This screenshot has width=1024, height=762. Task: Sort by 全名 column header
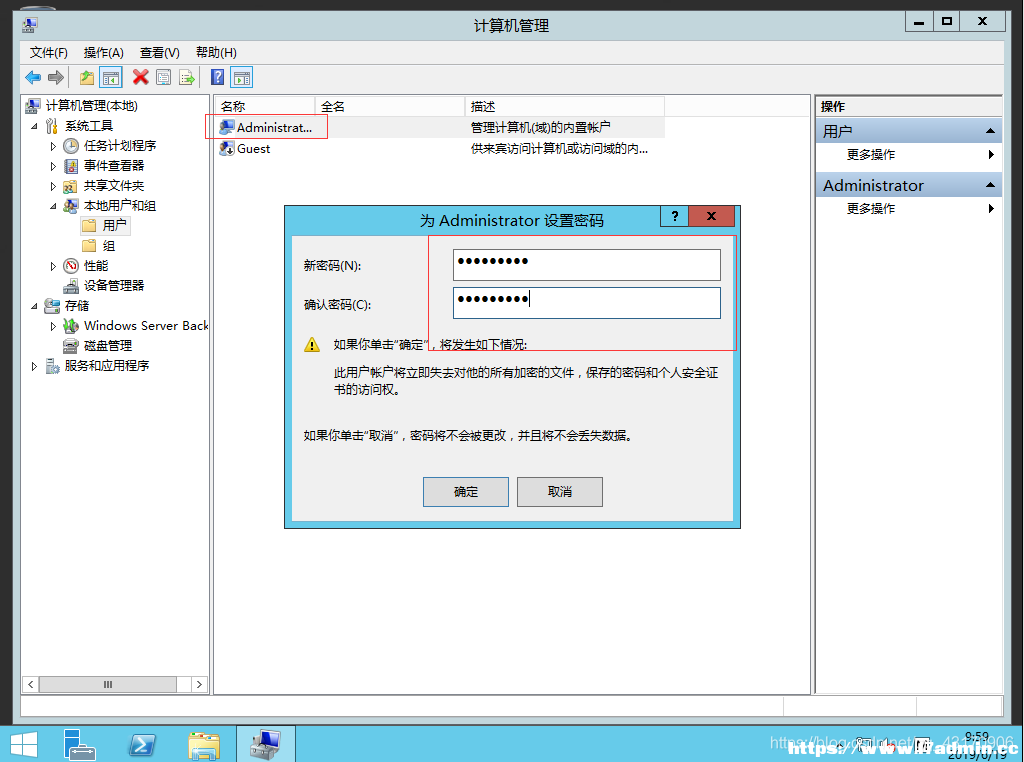pos(390,106)
